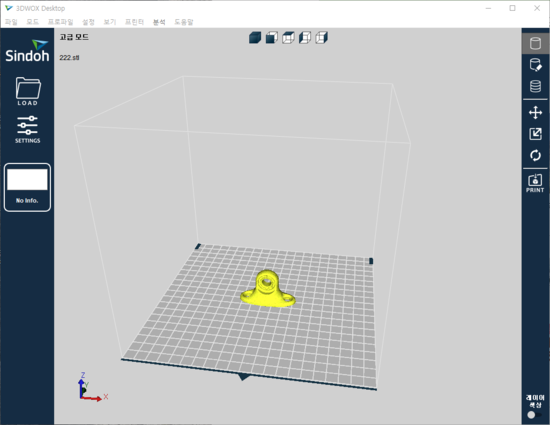Select the cylinder with pencil edit icon
This screenshot has height=425, width=550.
click(535, 65)
